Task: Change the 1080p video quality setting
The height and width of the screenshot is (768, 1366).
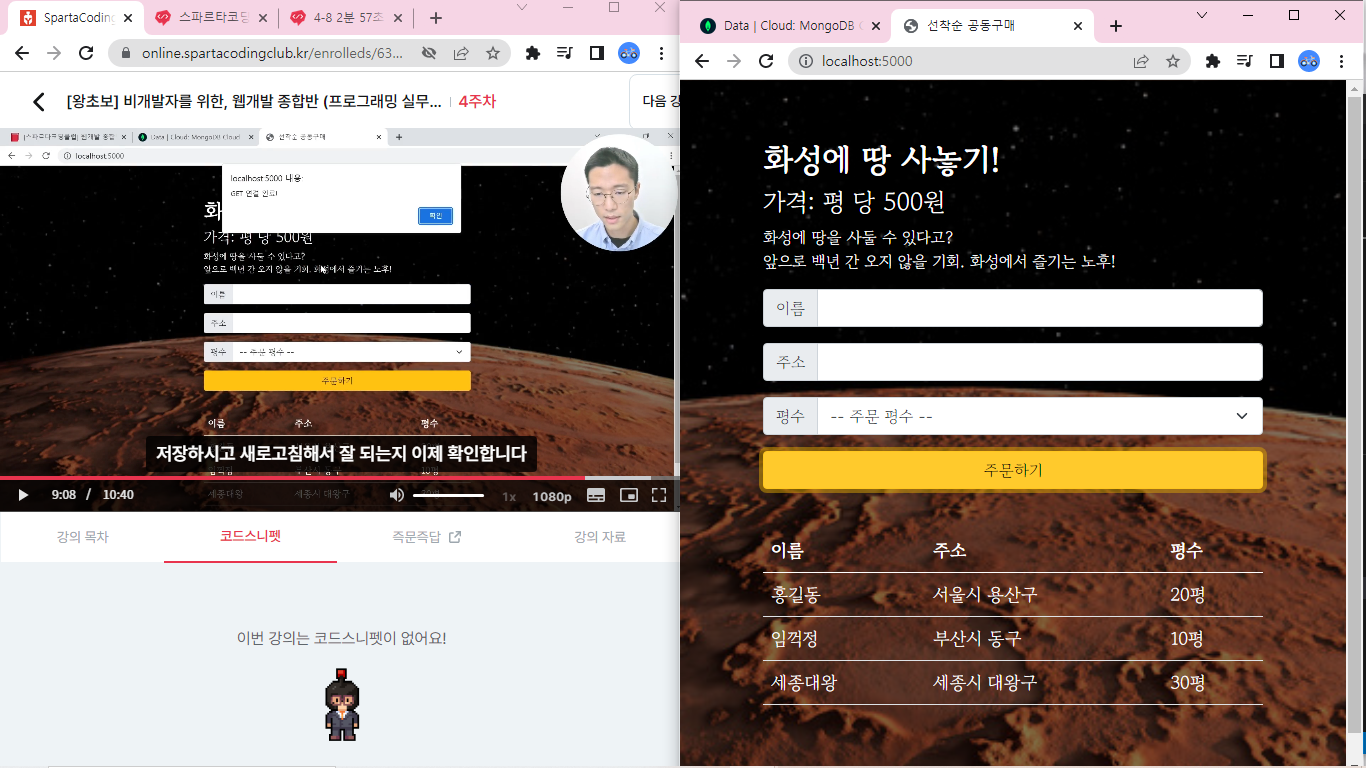Action: coord(552,496)
